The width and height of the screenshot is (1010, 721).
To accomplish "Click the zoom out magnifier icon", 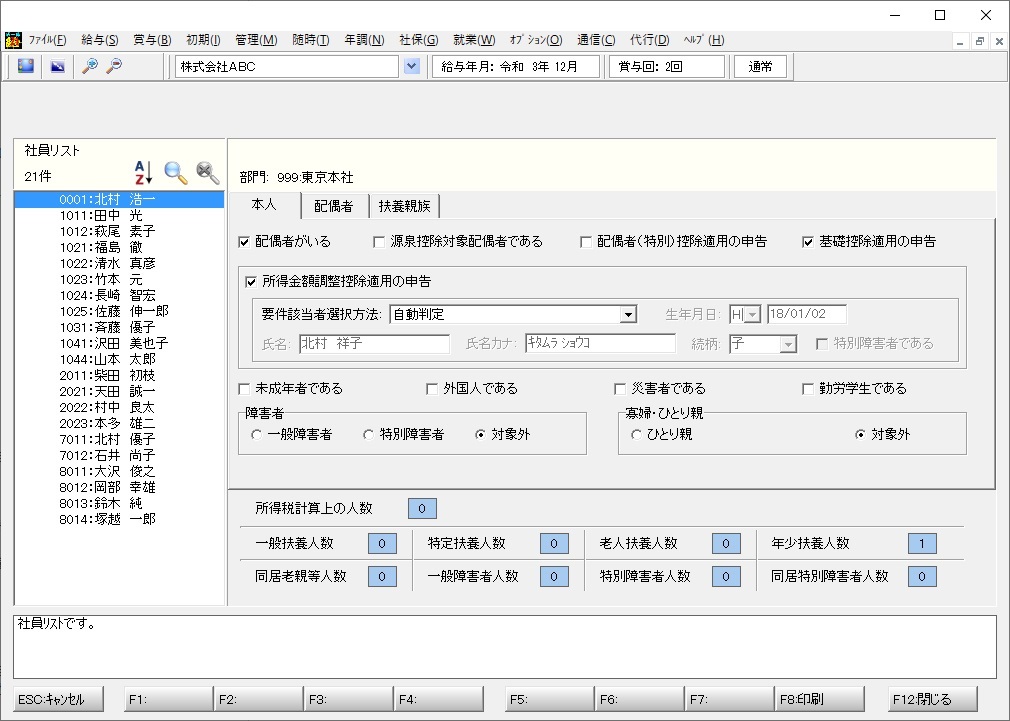I will tap(114, 66).
